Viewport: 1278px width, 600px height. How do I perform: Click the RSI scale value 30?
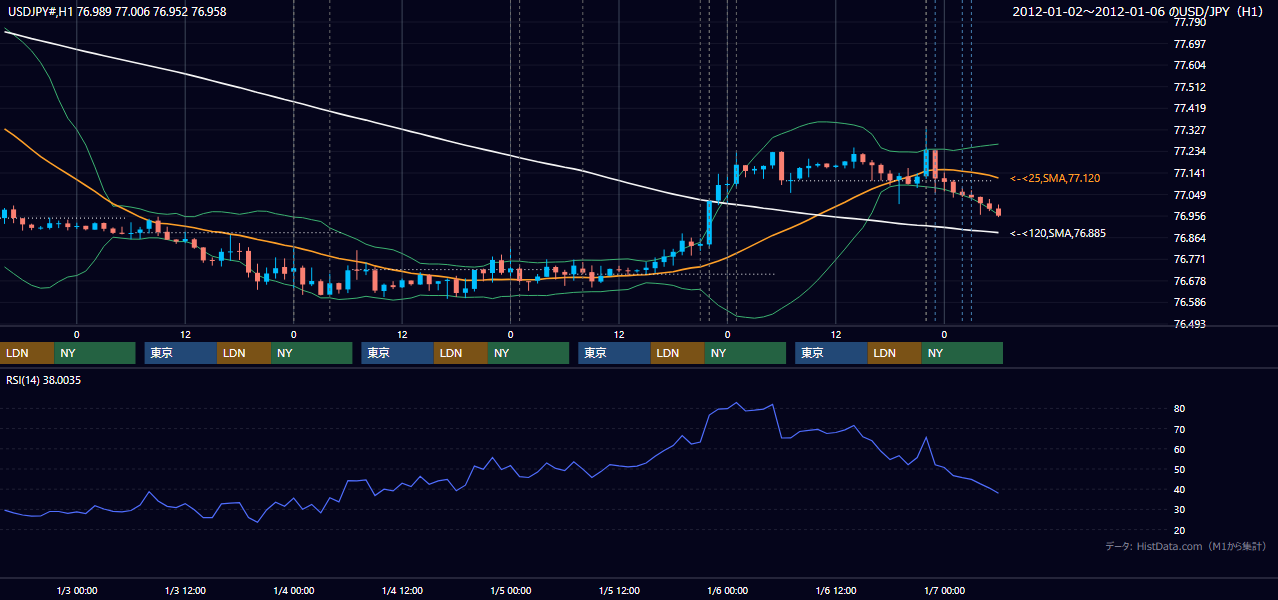coord(1180,509)
